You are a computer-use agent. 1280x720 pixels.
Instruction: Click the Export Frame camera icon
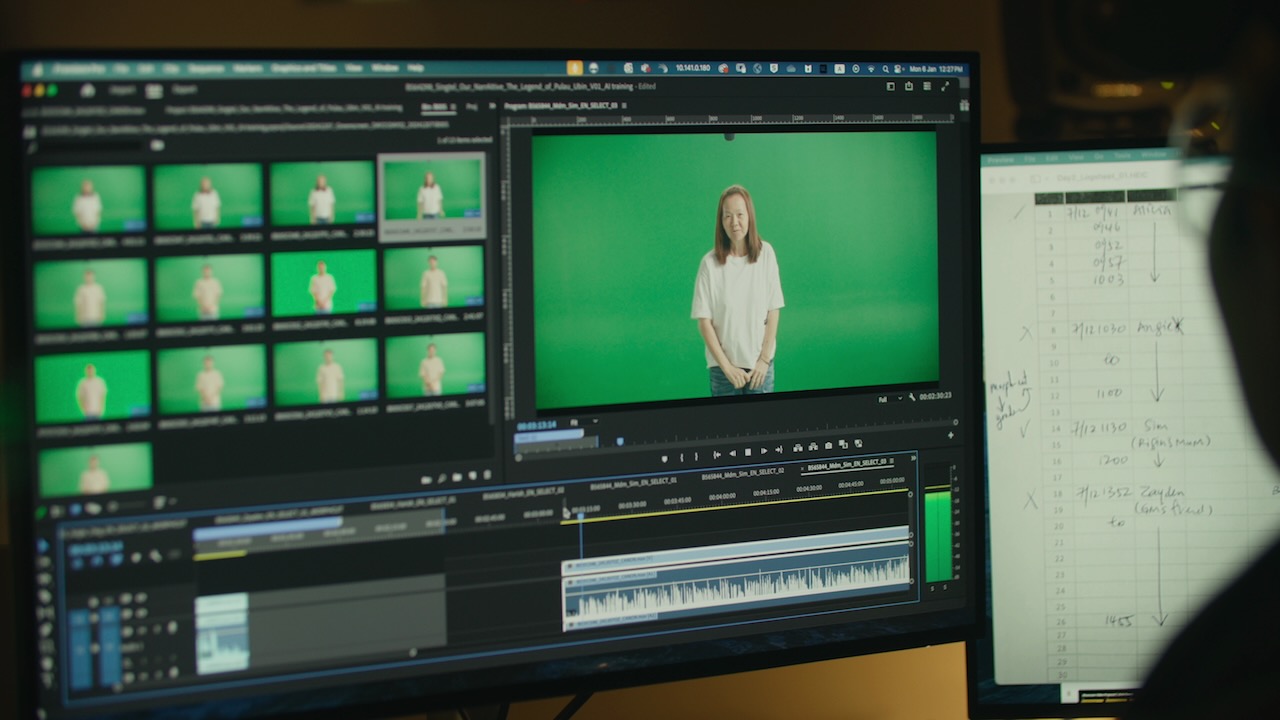[827, 447]
